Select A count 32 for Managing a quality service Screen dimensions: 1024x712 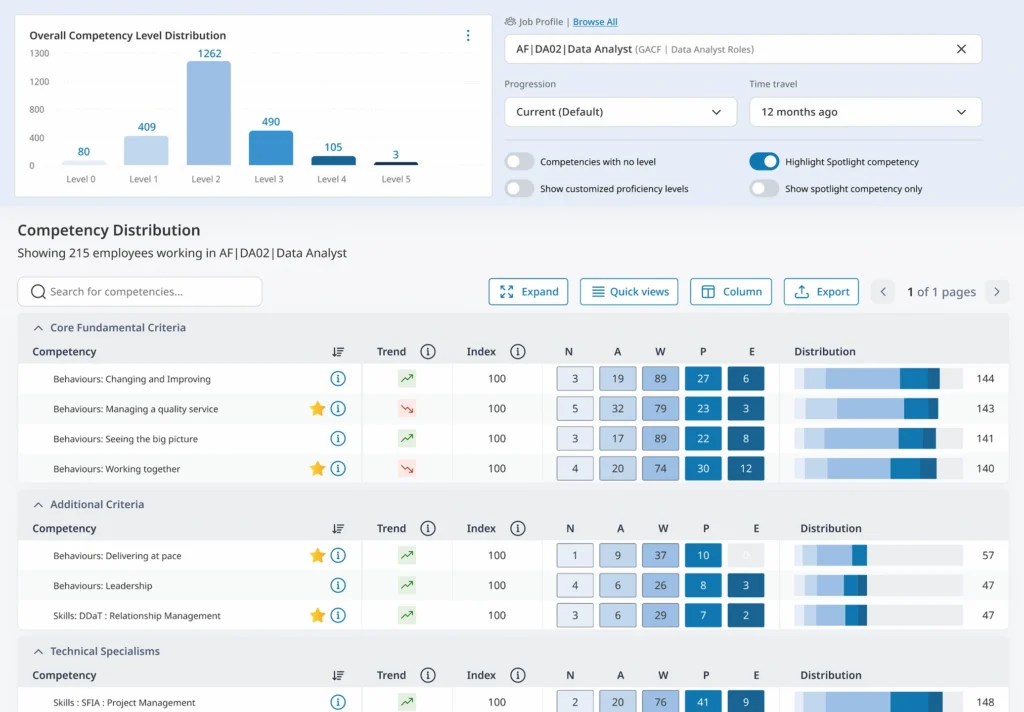tap(618, 409)
